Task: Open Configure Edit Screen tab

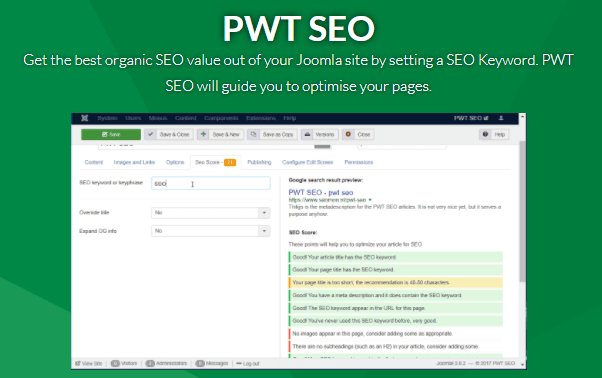Action: (308, 162)
